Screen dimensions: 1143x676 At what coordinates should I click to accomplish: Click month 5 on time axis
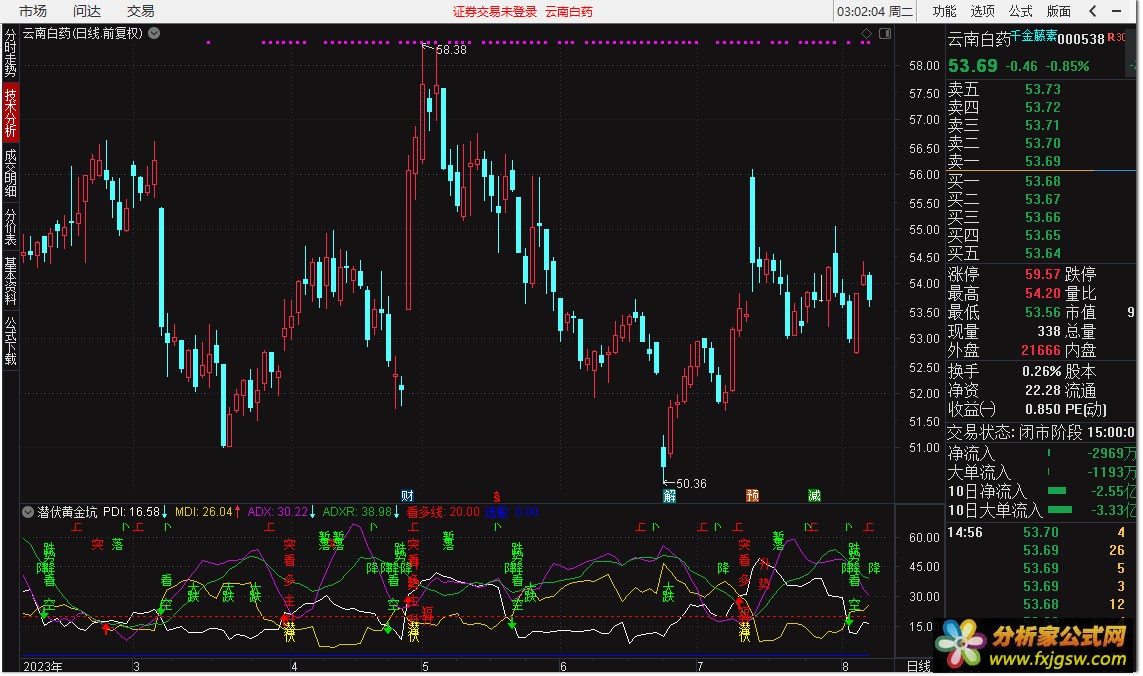[425, 667]
